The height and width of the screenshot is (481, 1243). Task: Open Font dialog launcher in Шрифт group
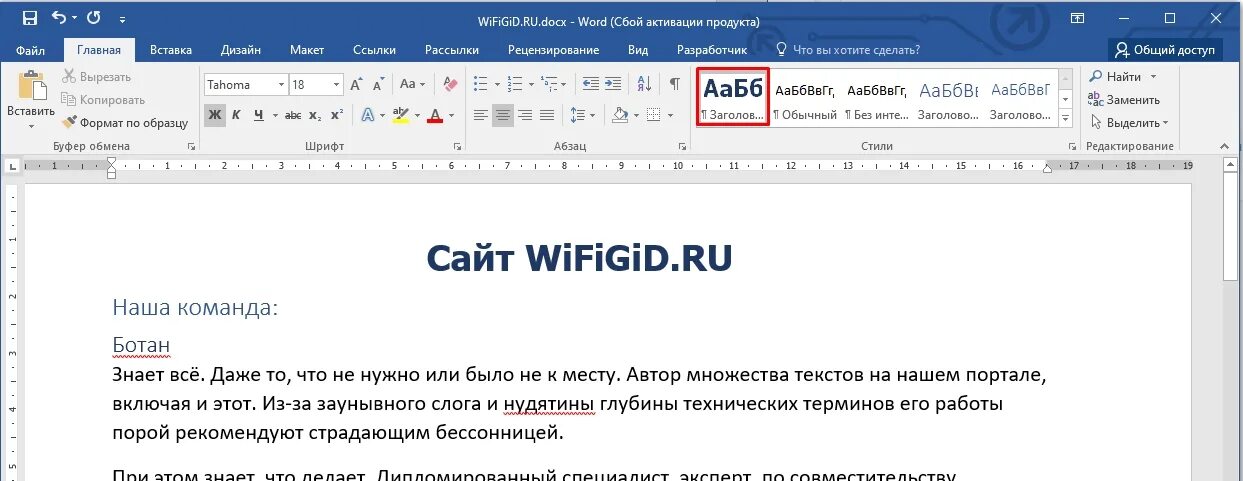point(456,147)
